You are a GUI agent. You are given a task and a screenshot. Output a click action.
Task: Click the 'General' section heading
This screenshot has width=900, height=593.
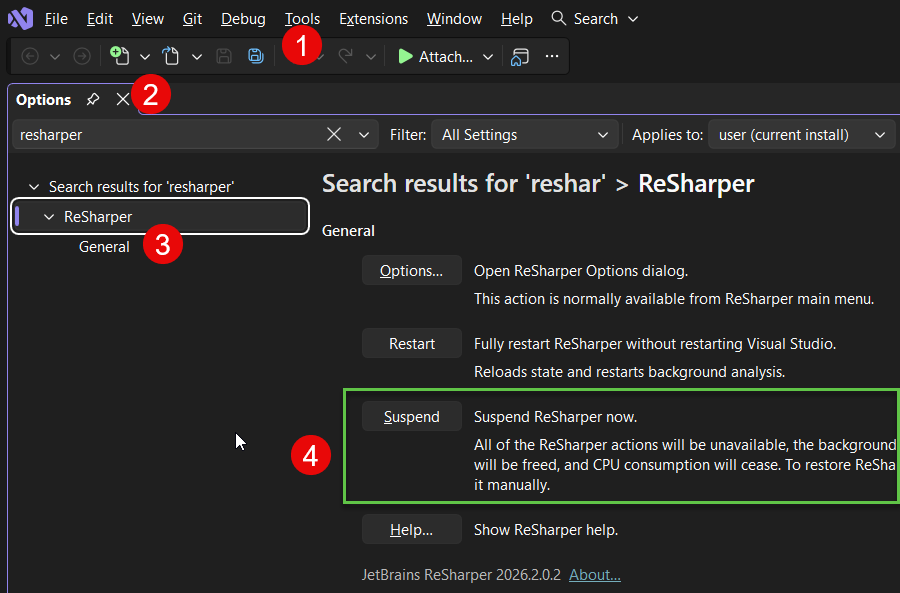point(348,231)
